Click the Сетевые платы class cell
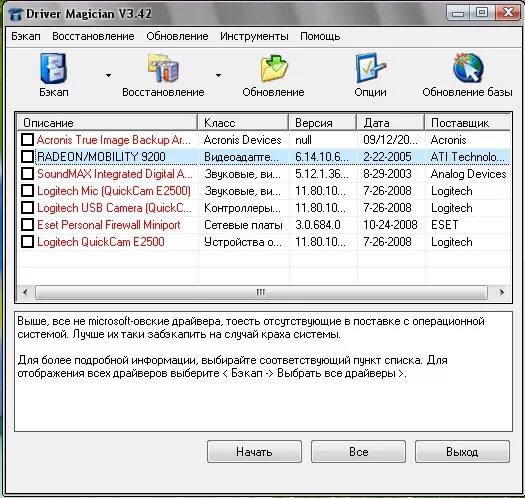Image resolution: width=525 pixels, height=498 pixels. 243,225
